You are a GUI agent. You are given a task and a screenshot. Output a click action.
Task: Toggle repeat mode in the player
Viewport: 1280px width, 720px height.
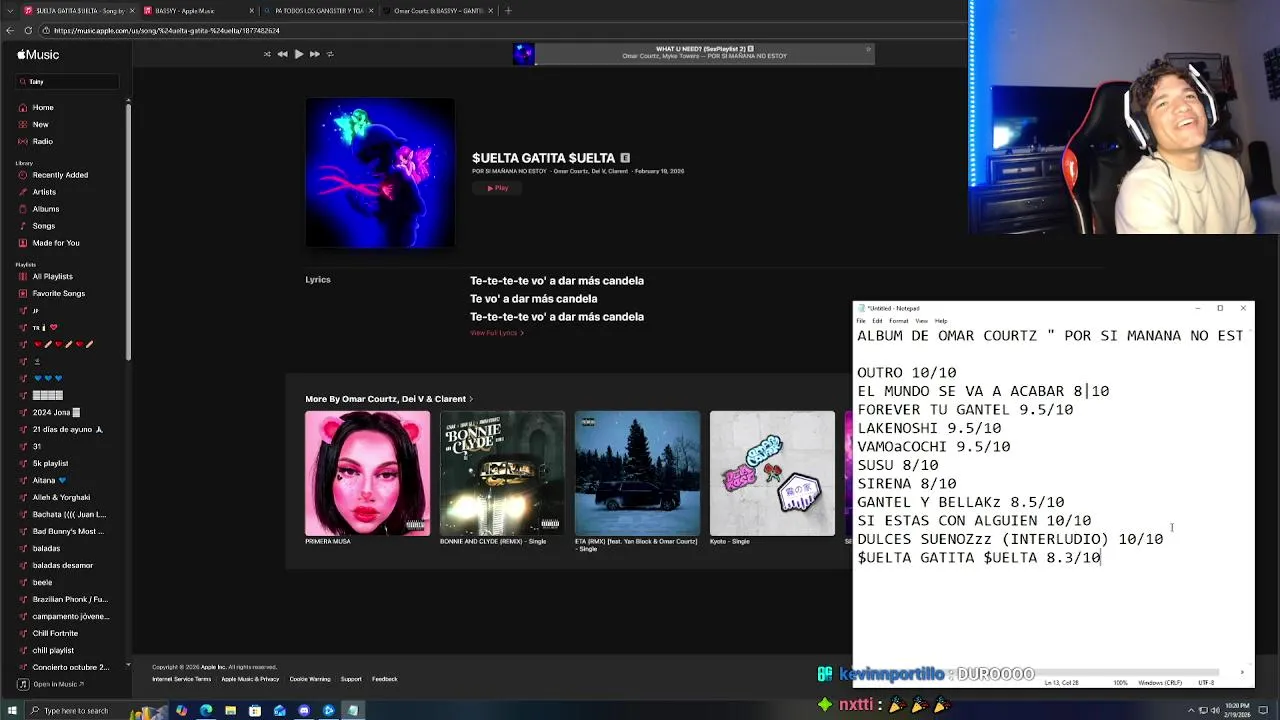(x=330, y=54)
